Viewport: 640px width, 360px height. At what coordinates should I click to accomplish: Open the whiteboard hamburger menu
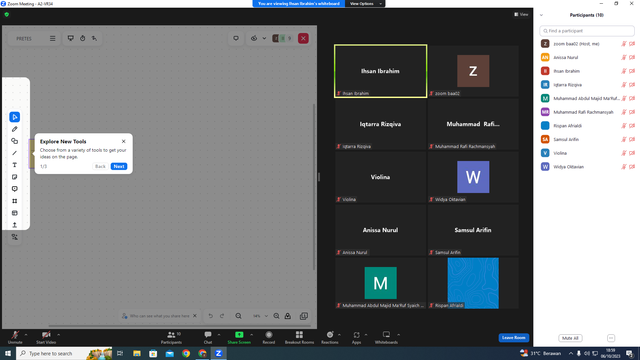[x=53, y=38]
